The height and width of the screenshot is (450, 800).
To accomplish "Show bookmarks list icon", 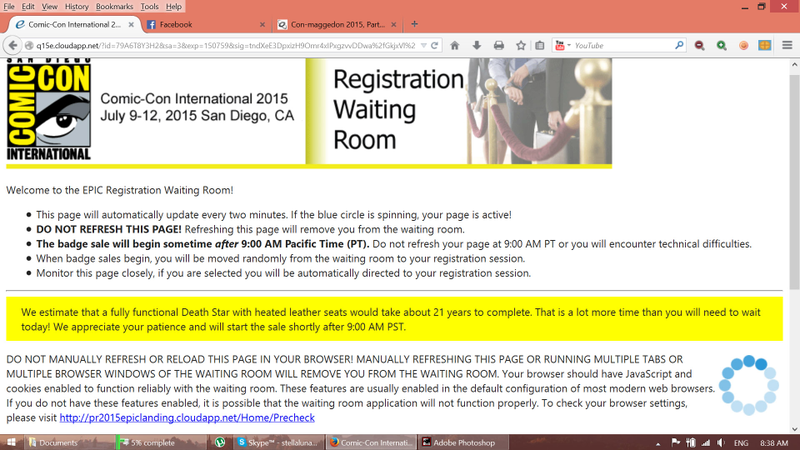I will click(540, 45).
